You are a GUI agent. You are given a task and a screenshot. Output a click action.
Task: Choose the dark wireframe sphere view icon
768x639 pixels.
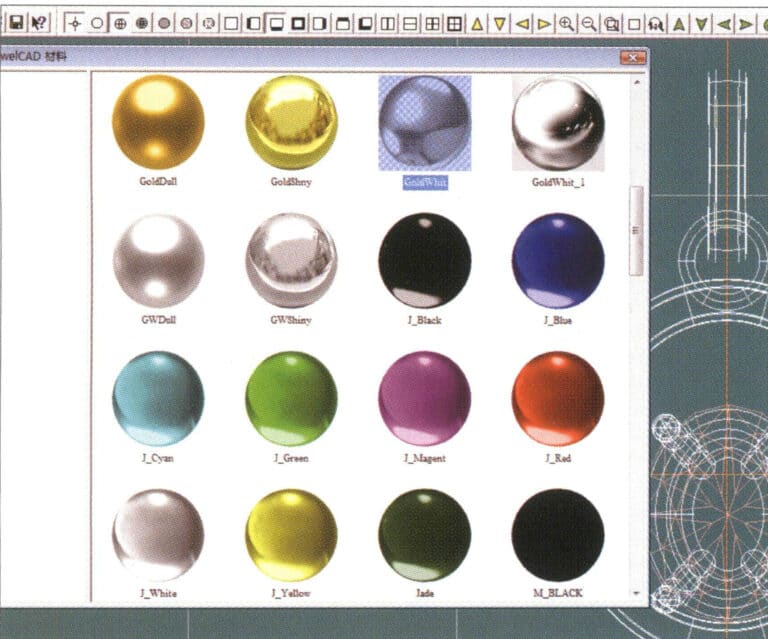click(142, 23)
